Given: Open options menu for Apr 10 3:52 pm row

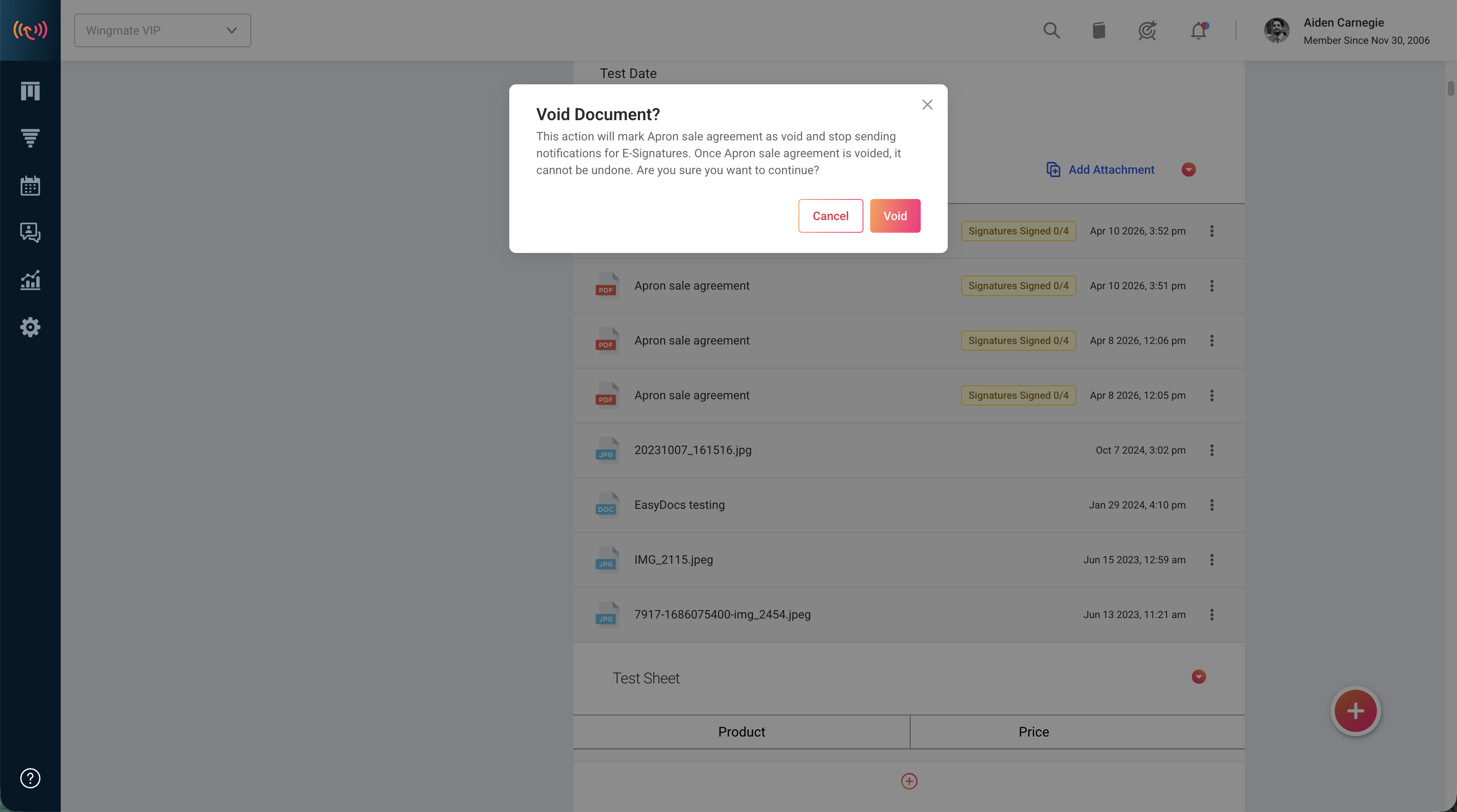Looking at the screenshot, I should click(x=1212, y=231).
